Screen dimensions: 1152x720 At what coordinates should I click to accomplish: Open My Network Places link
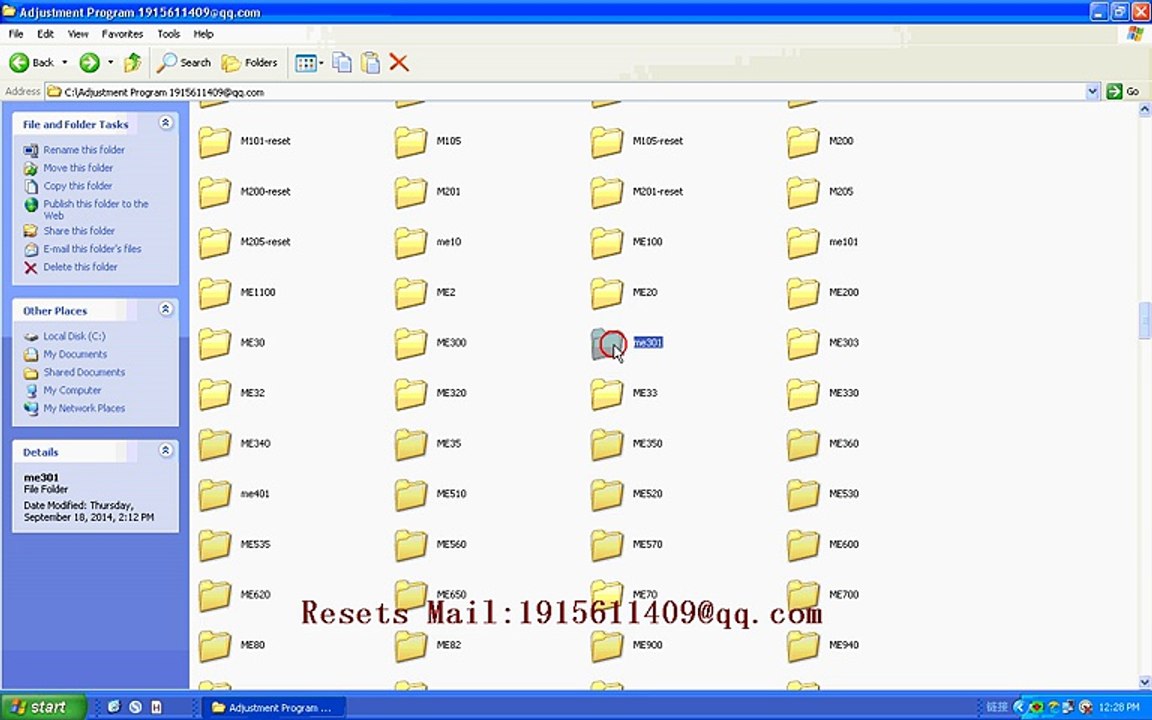pos(84,408)
